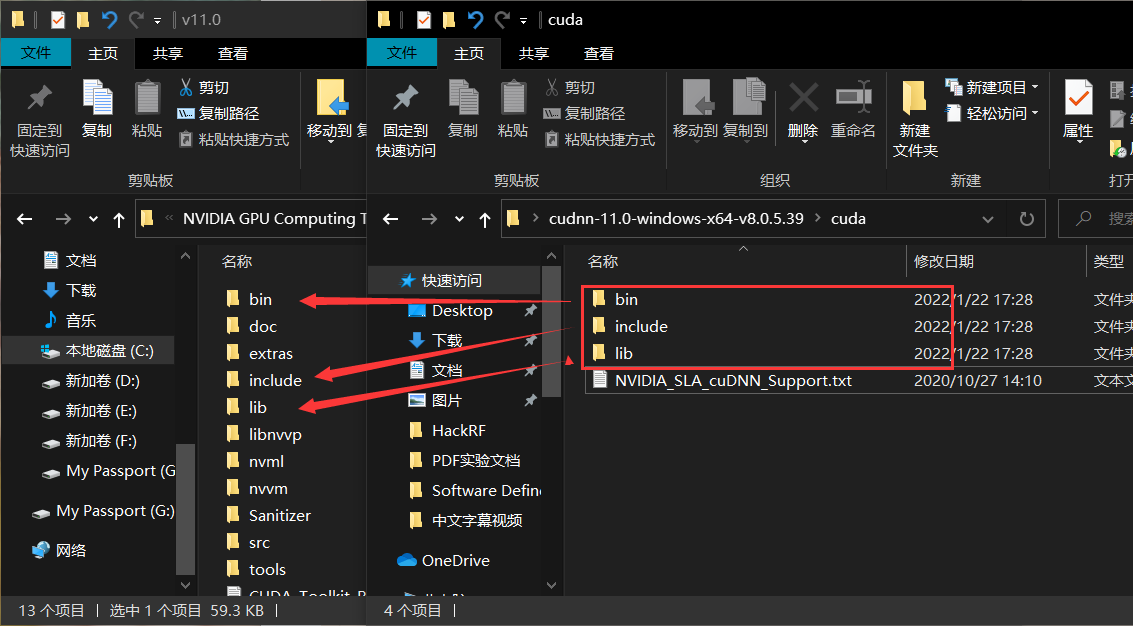The image size is (1133, 626).
Task: Open recent locations chevron in cuda window
Action: (x=459, y=219)
